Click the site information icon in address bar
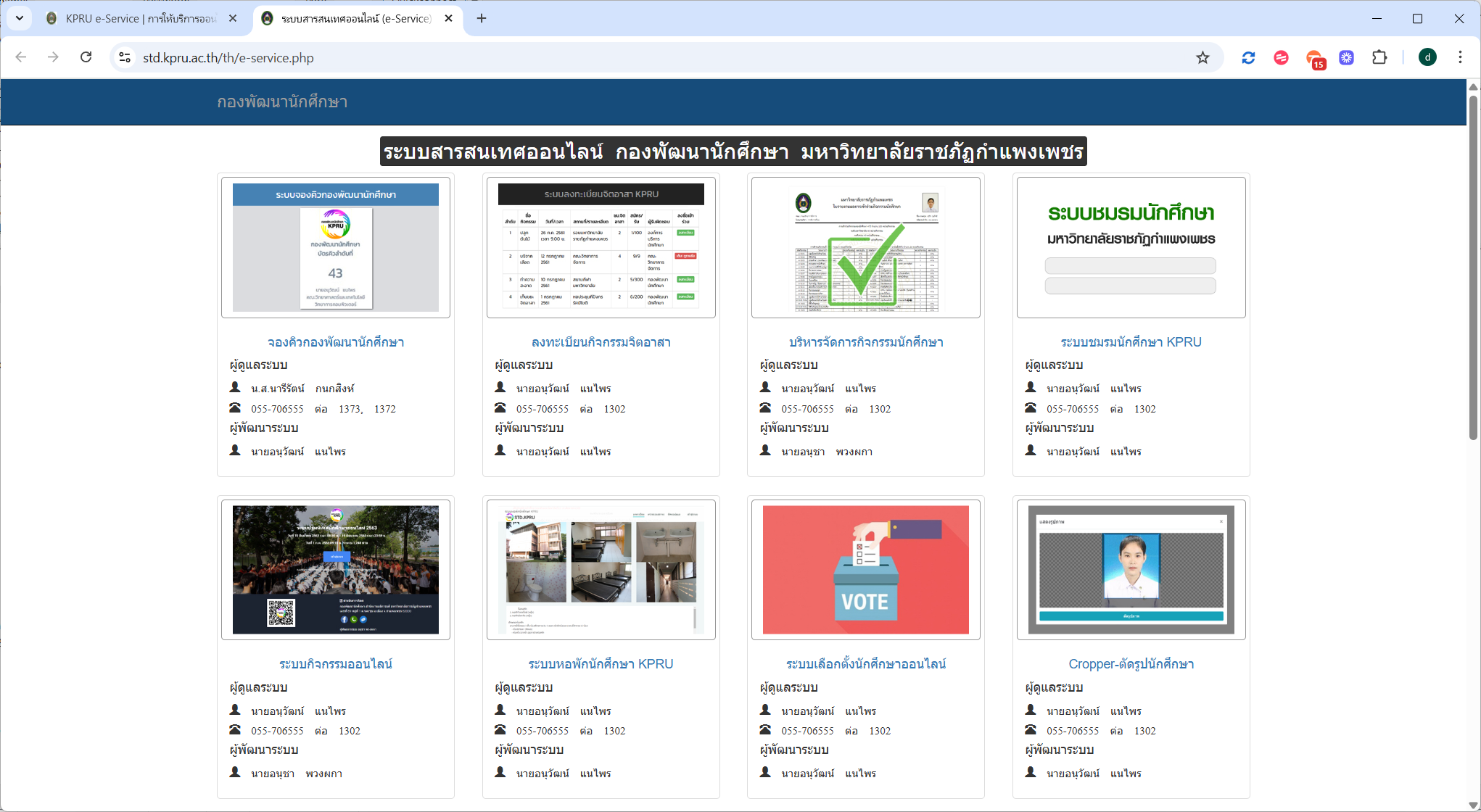This screenshot has width=1481, height=812. coord(124,57)
